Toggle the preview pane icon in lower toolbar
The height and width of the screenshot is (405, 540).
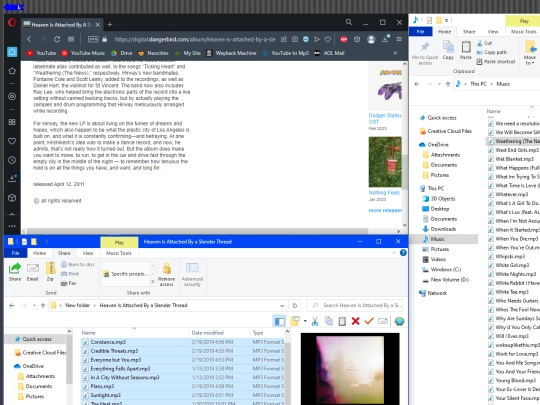pos(279,321)
